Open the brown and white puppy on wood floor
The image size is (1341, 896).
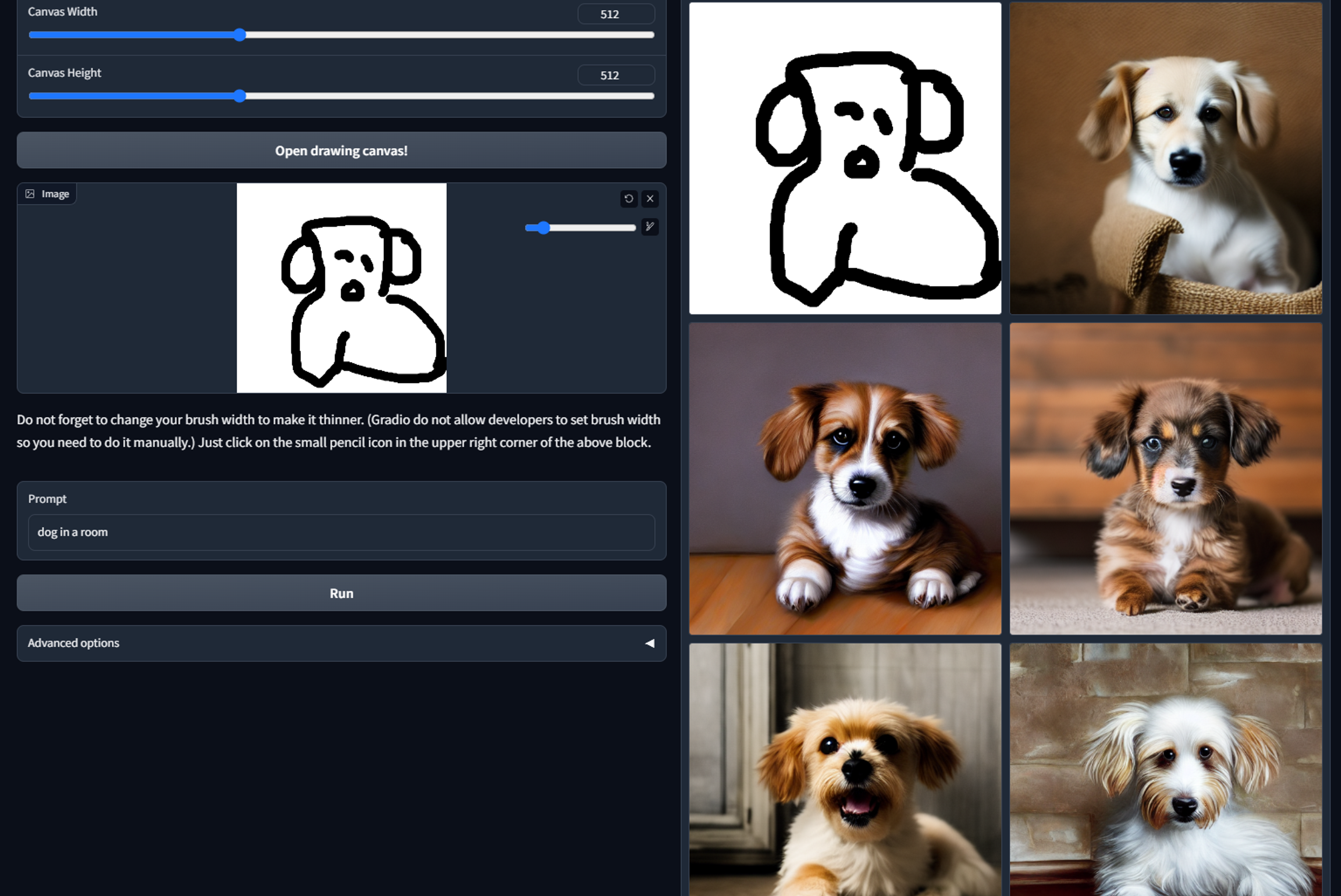[x=845, y=479]
